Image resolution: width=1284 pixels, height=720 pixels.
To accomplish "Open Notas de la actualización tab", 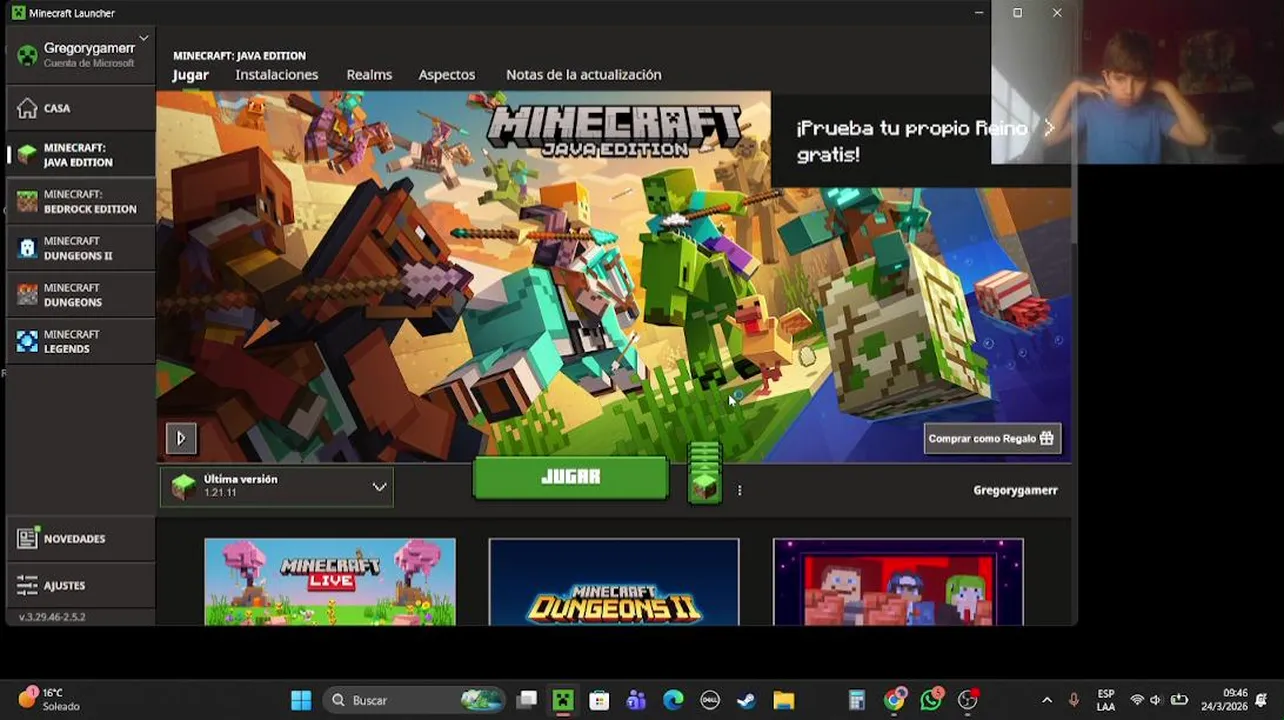I will [x=584, y=75].
